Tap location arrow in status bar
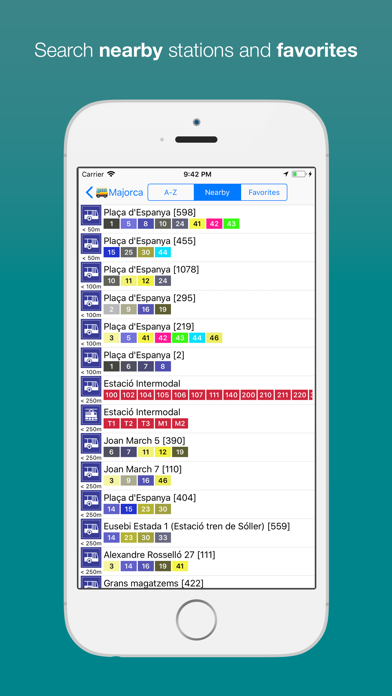Image resolution: width=392 pixels, height=696 pixels. (286, 174)
